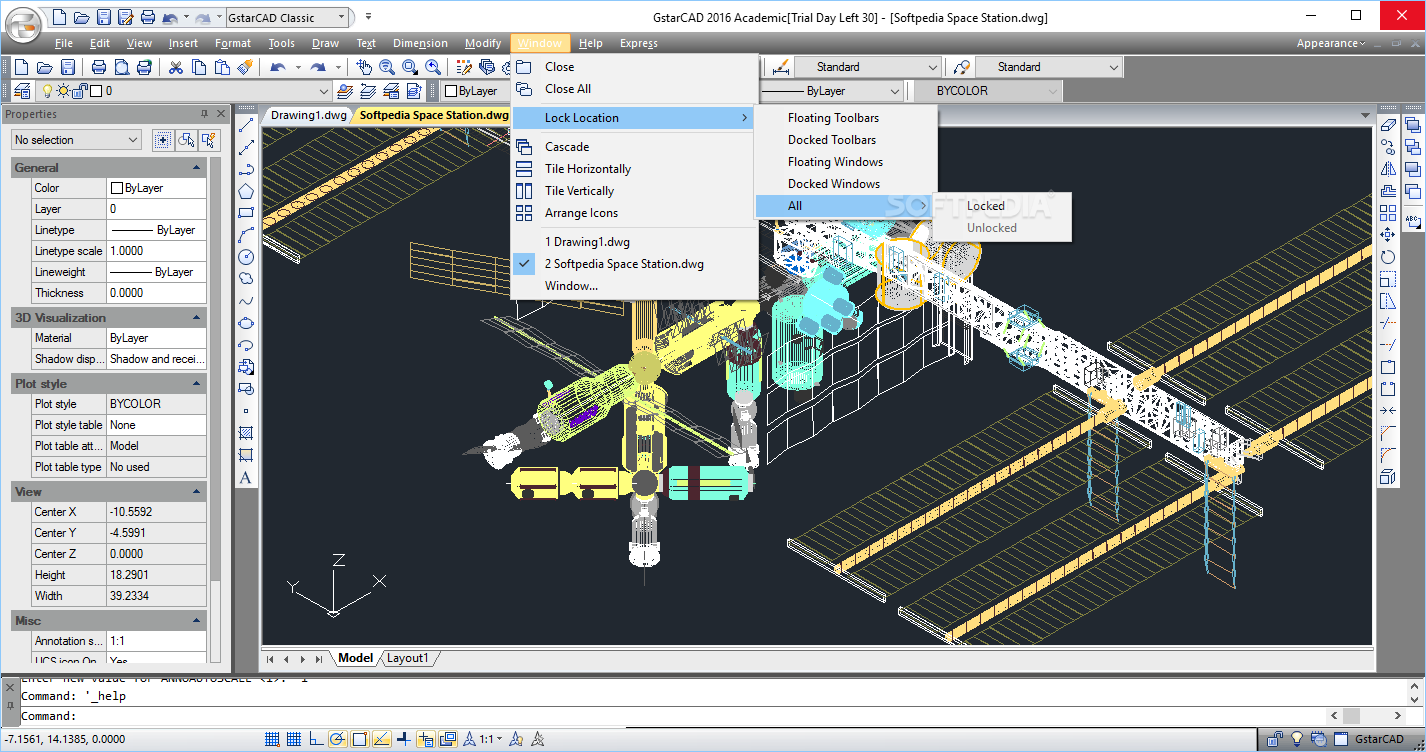Open the Layer Properties Manager icon
Viewport: 1426px width, 752px height.
[x=22, y=91]
